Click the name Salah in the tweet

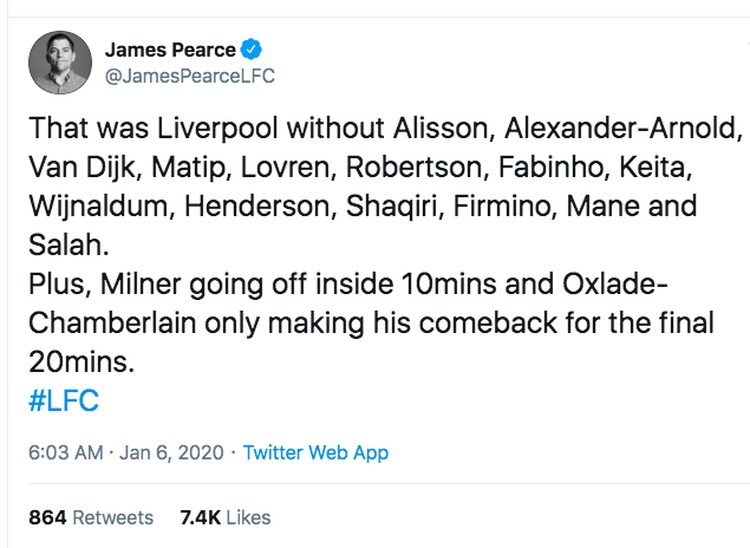pyautogui.click(x=62, y=246)
